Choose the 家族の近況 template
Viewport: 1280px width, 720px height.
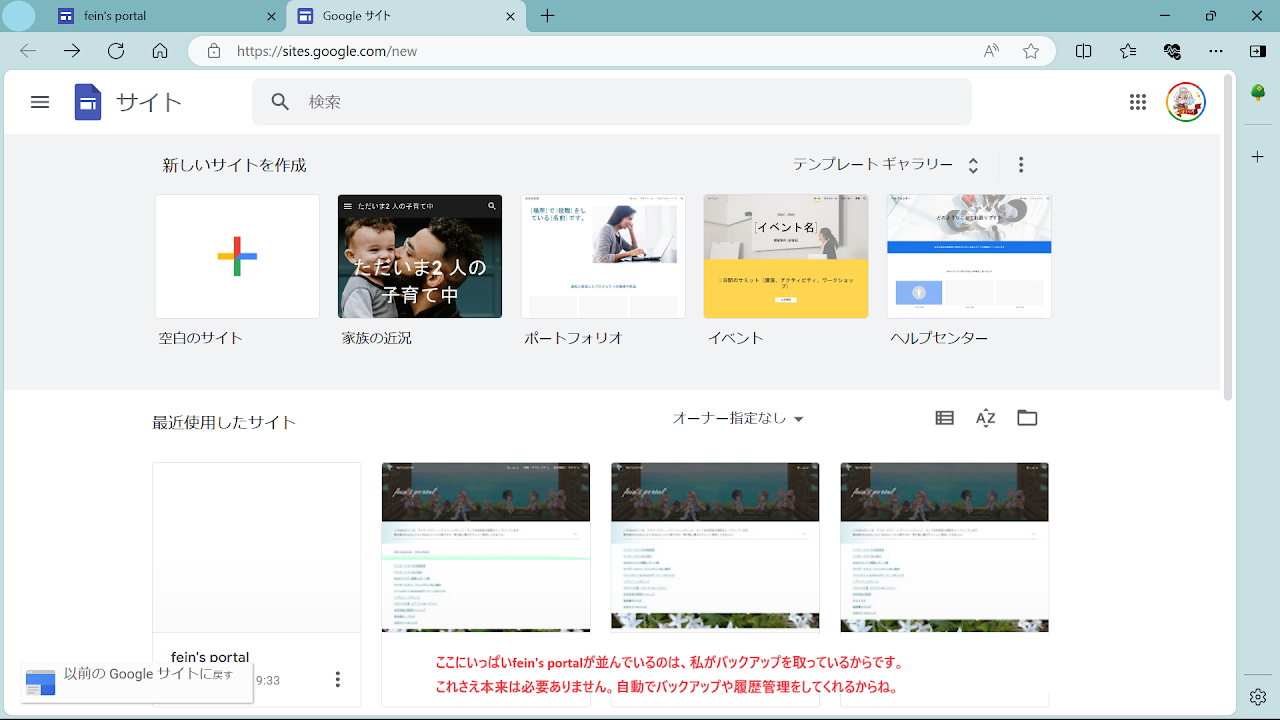tap(420, 256)
